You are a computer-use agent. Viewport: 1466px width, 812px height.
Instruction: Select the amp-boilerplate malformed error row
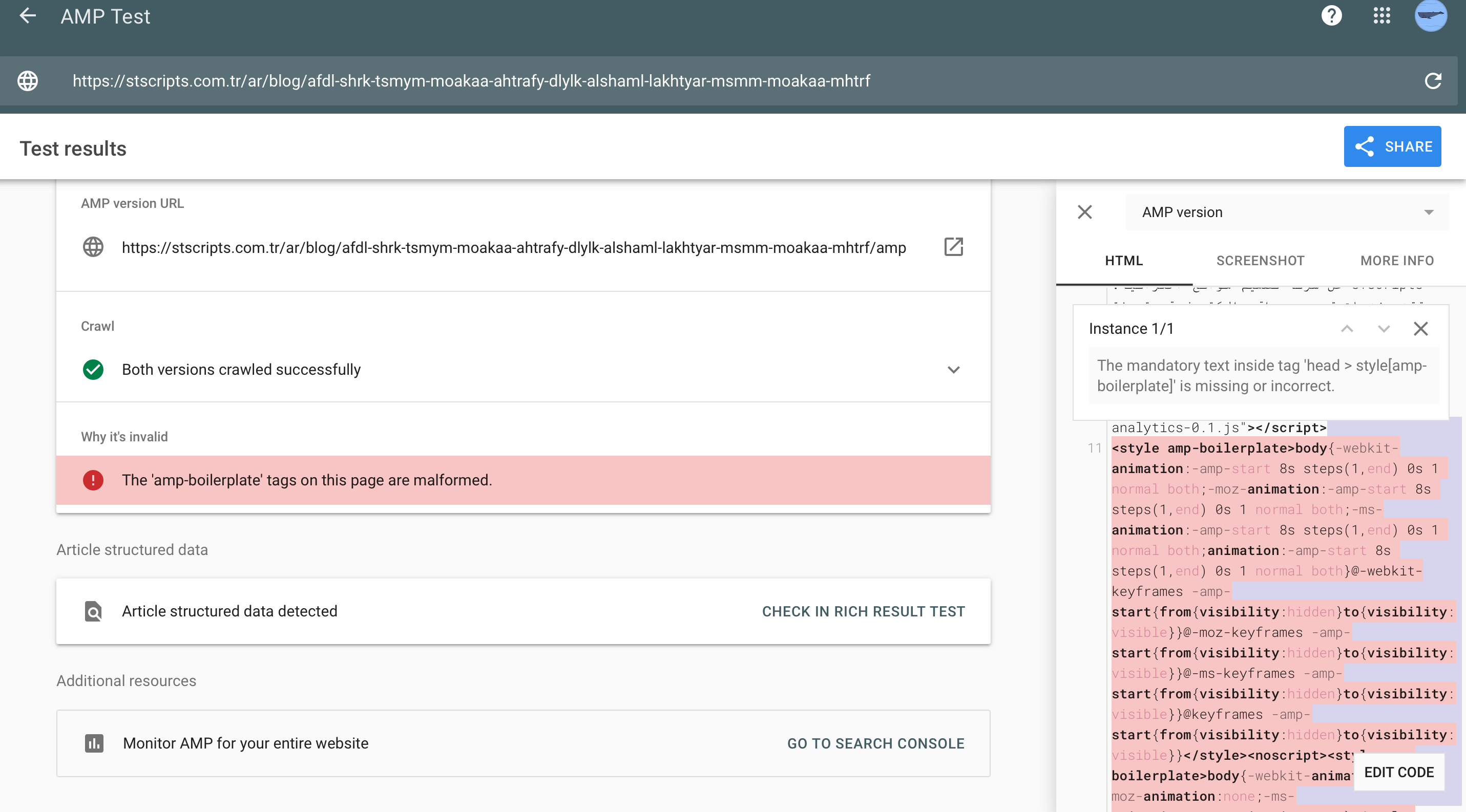[523, 480]
